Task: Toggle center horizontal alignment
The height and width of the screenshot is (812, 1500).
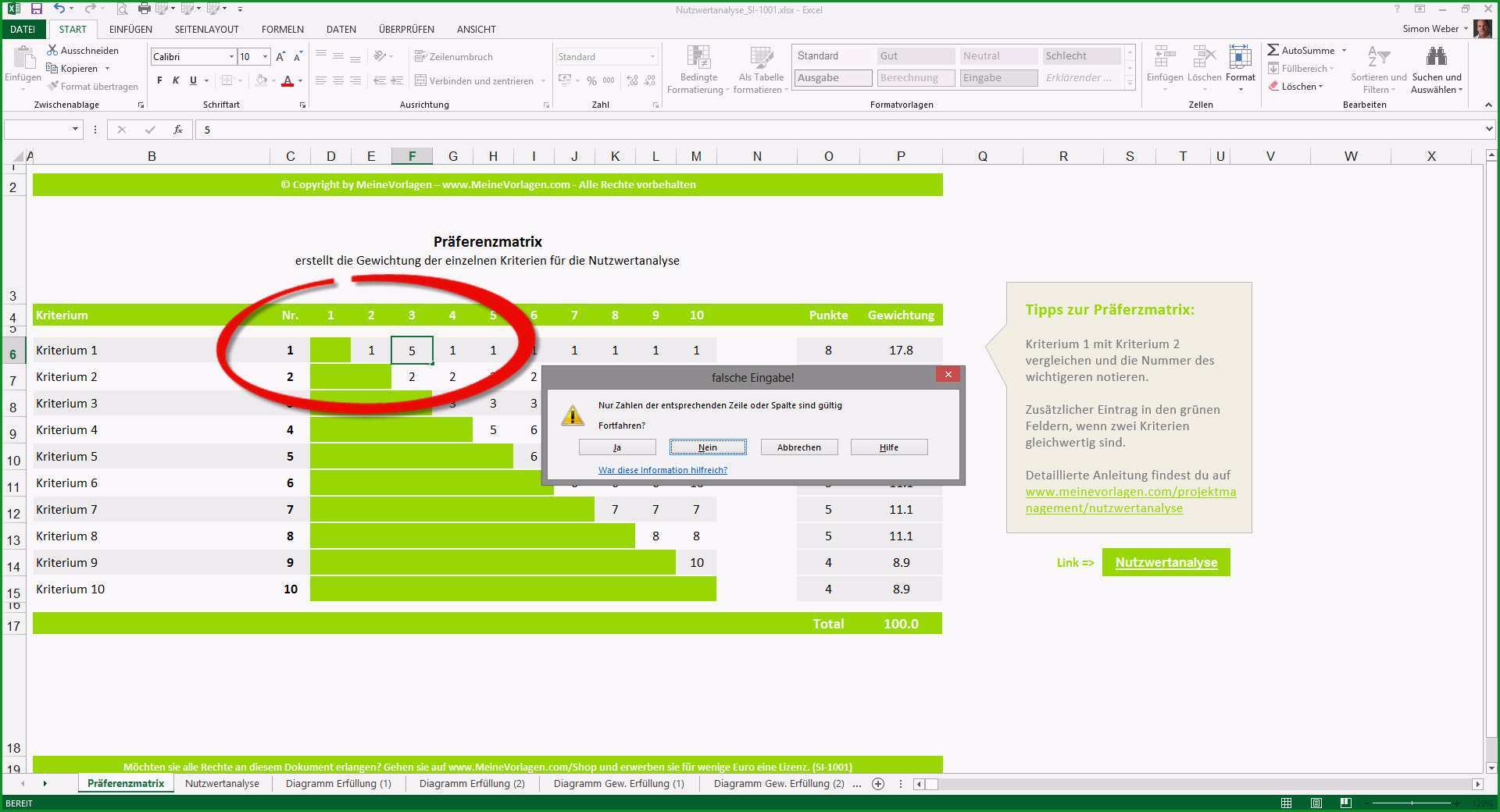Action: (x=337, y=80)
